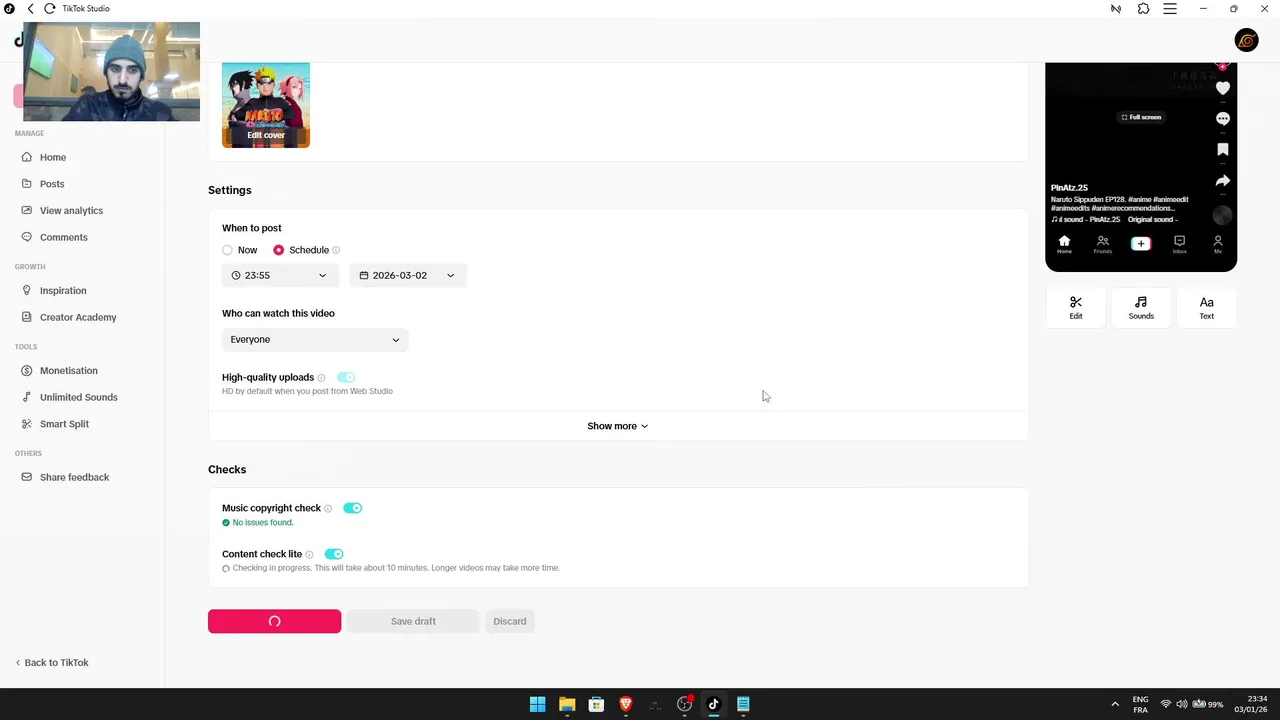
Task: Click the profile avatar in top right
Action: tap(1246, 40)
